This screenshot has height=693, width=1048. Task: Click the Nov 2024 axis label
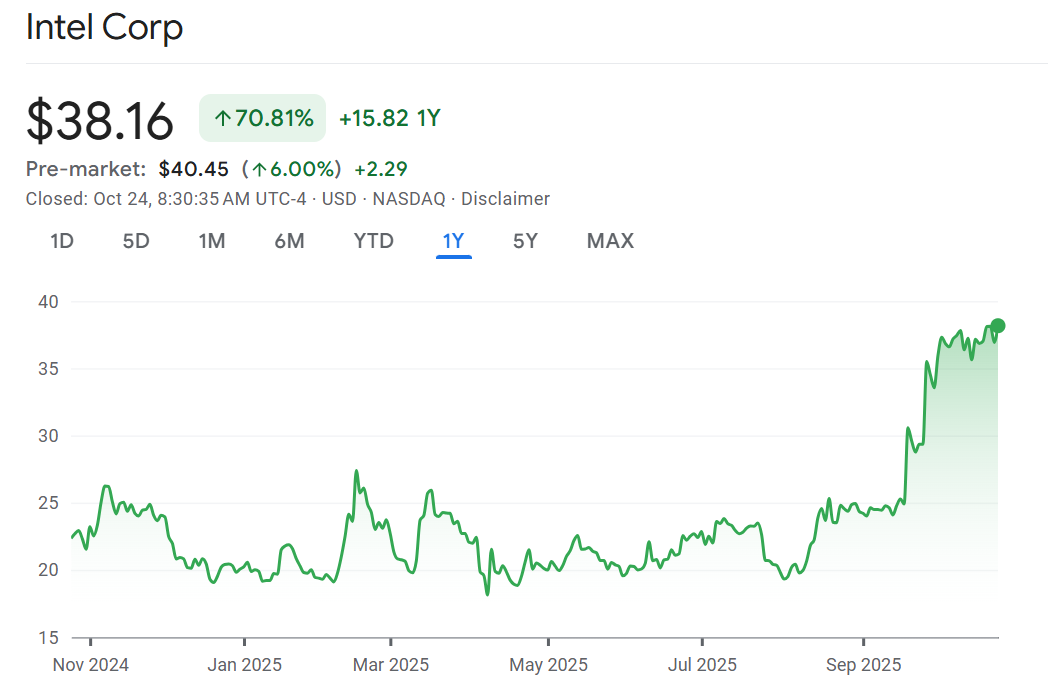point(90,664)
